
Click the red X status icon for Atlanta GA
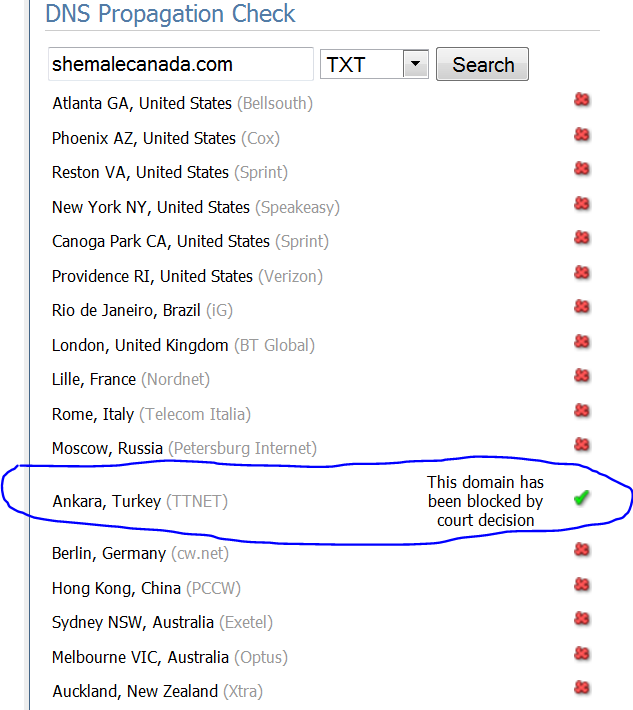[x=581, y=100]
